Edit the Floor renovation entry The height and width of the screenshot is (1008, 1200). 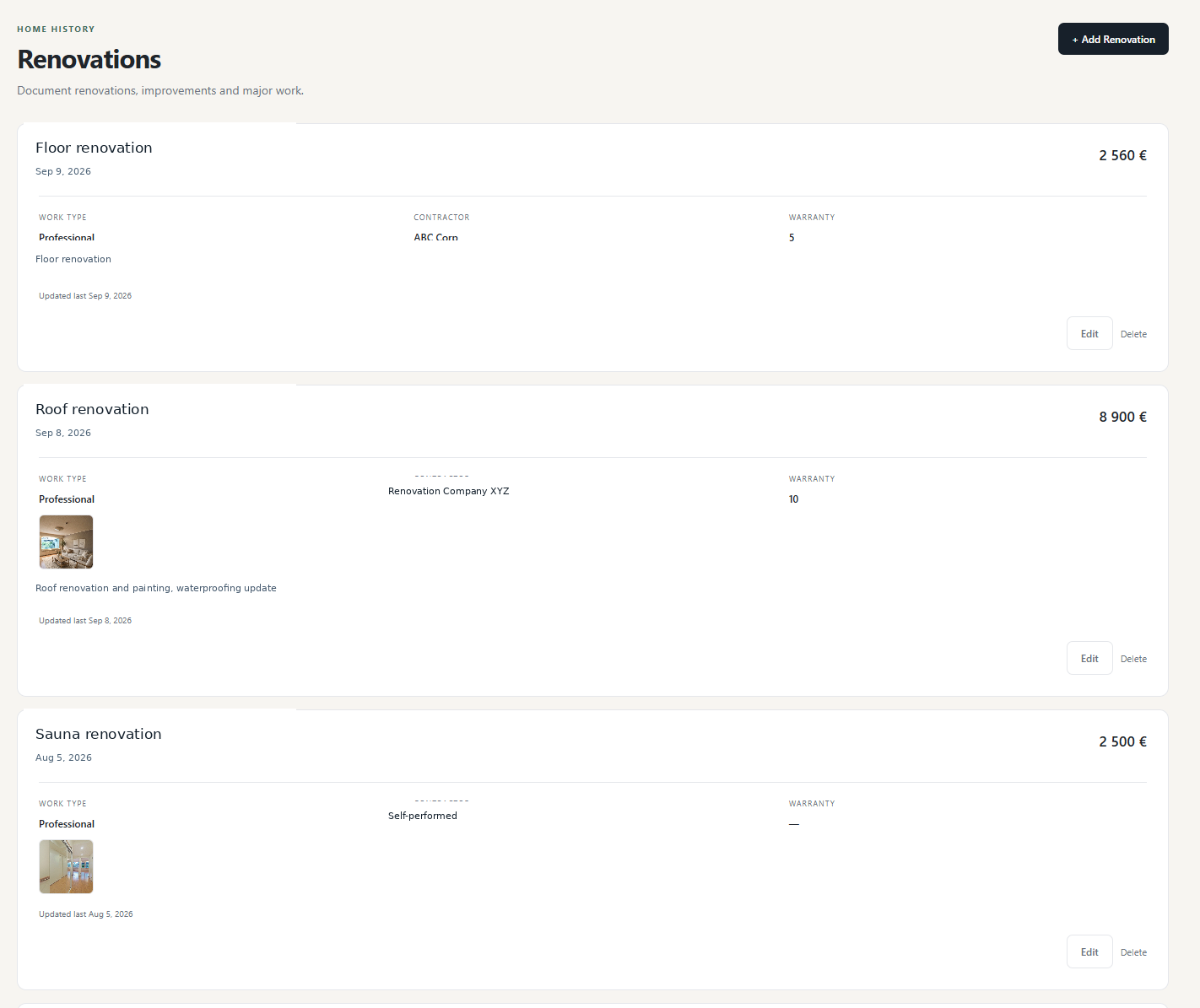(x=1089, y=333)
